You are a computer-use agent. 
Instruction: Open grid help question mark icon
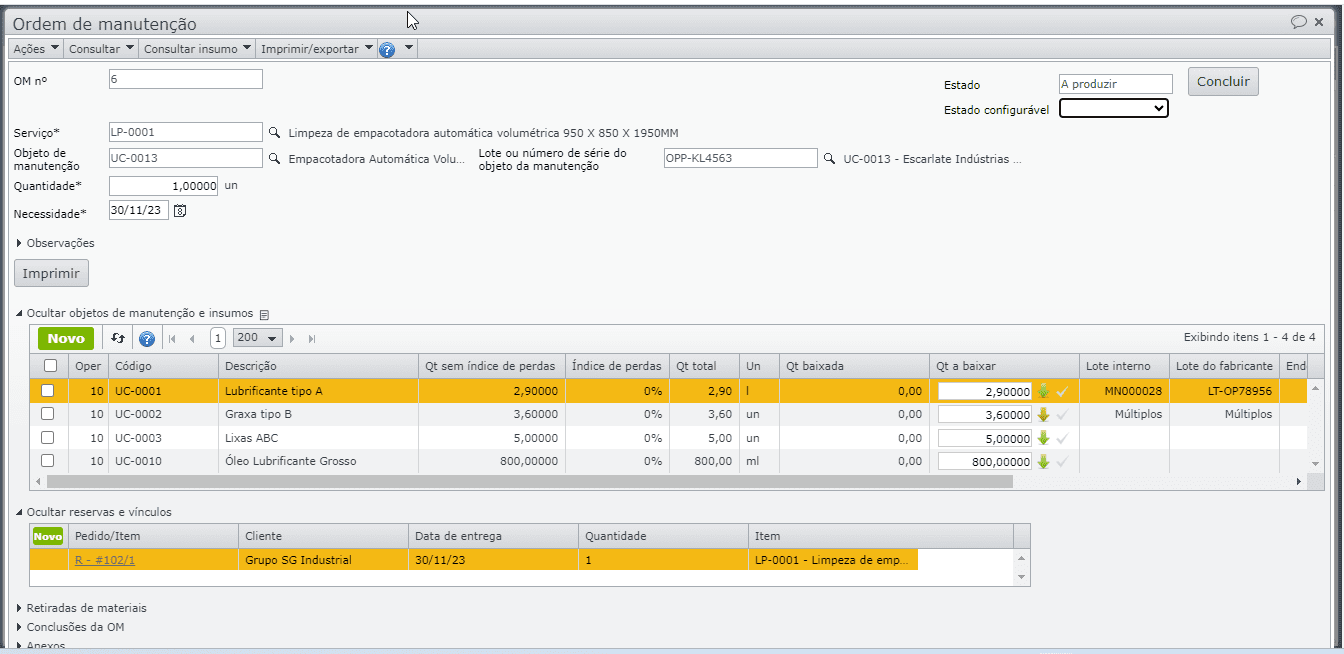click(x=147, y=338)
